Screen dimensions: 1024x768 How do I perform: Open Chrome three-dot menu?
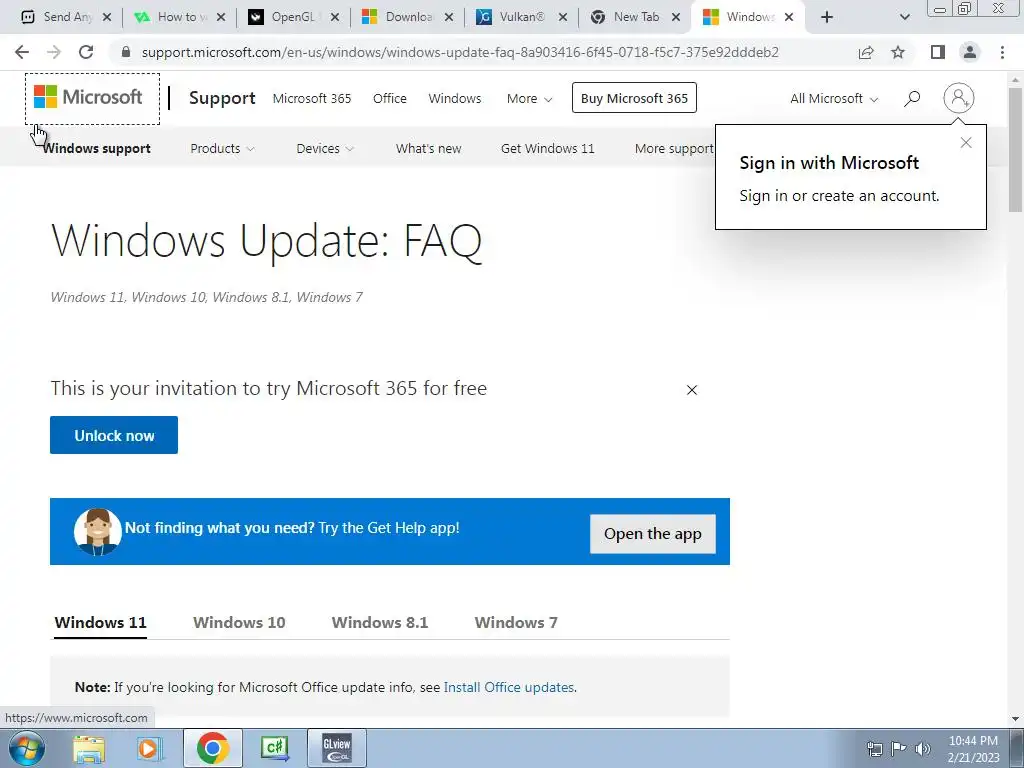point(1002,52)
